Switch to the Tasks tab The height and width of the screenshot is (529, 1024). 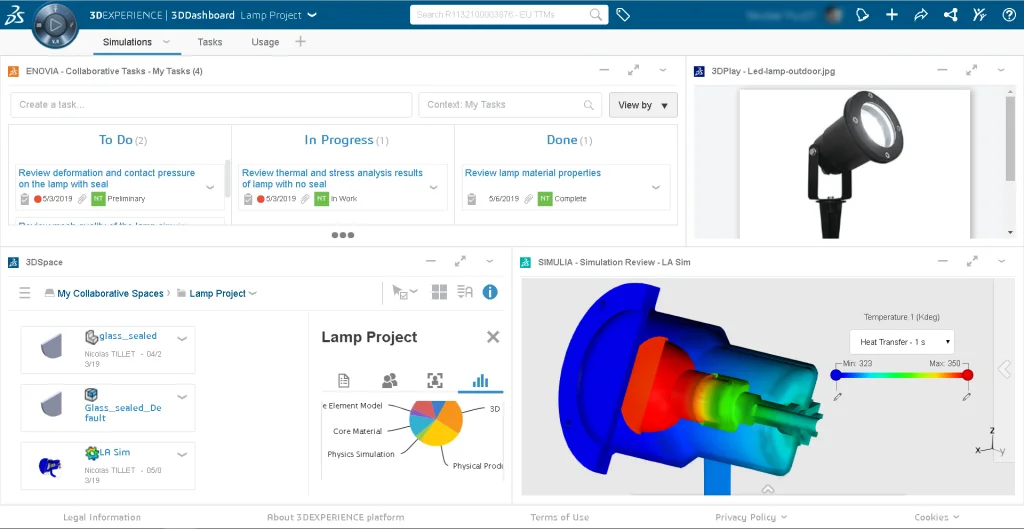click(x=210, y=42)
